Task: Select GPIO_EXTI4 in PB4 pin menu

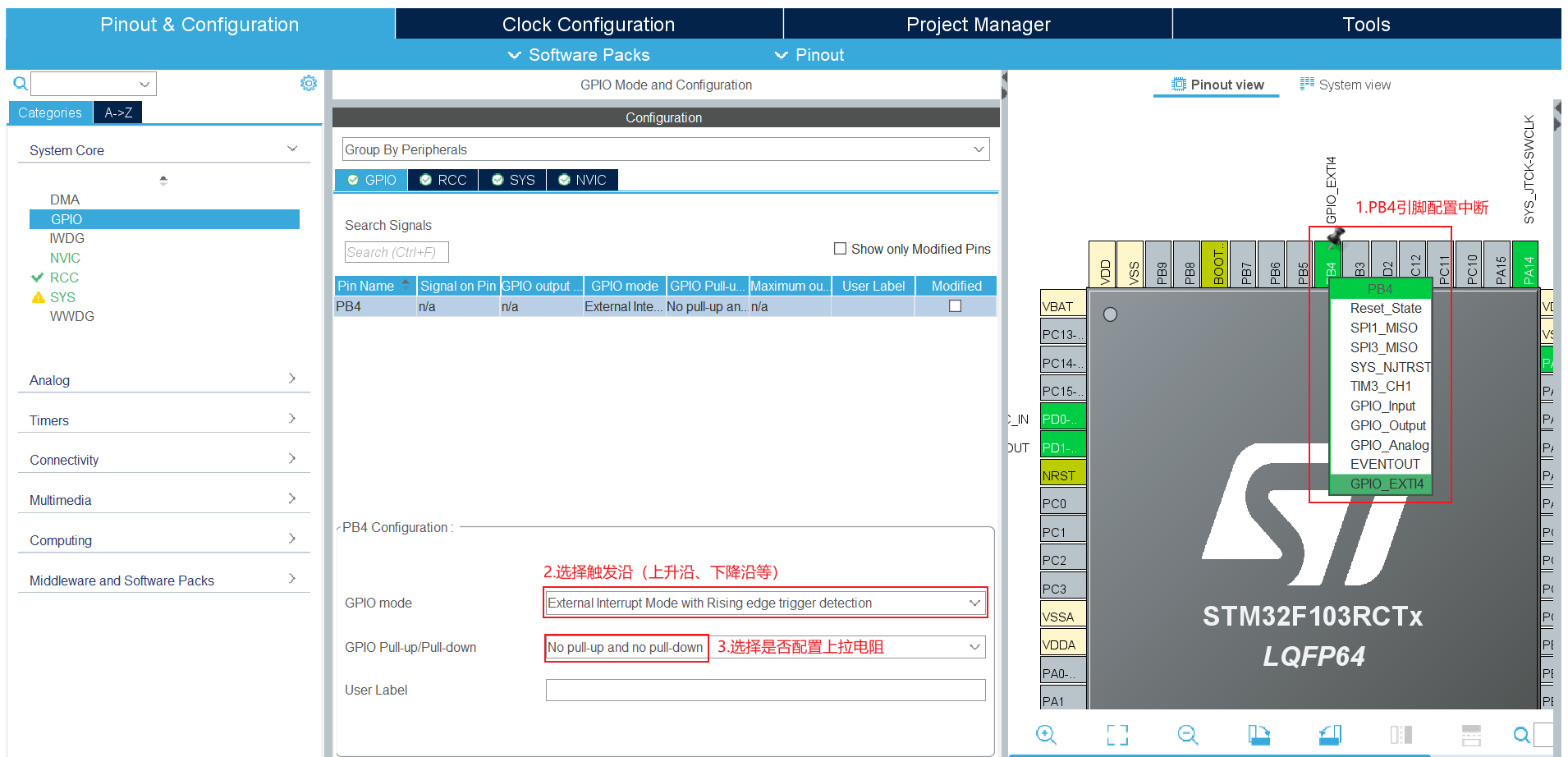Action: [x=1380, y=484]
